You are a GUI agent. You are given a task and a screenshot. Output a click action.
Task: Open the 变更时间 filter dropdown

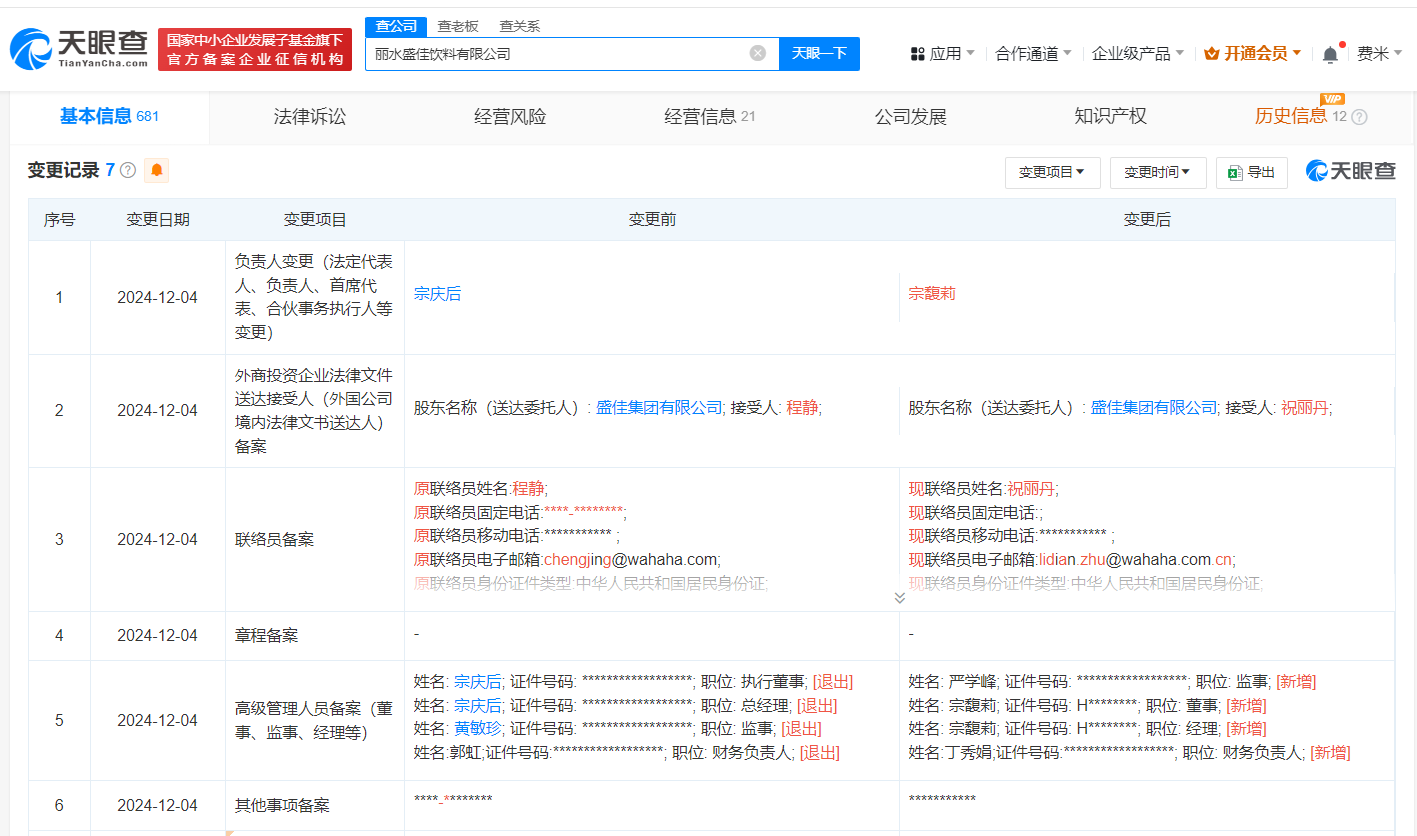(x=1158, y=172)
